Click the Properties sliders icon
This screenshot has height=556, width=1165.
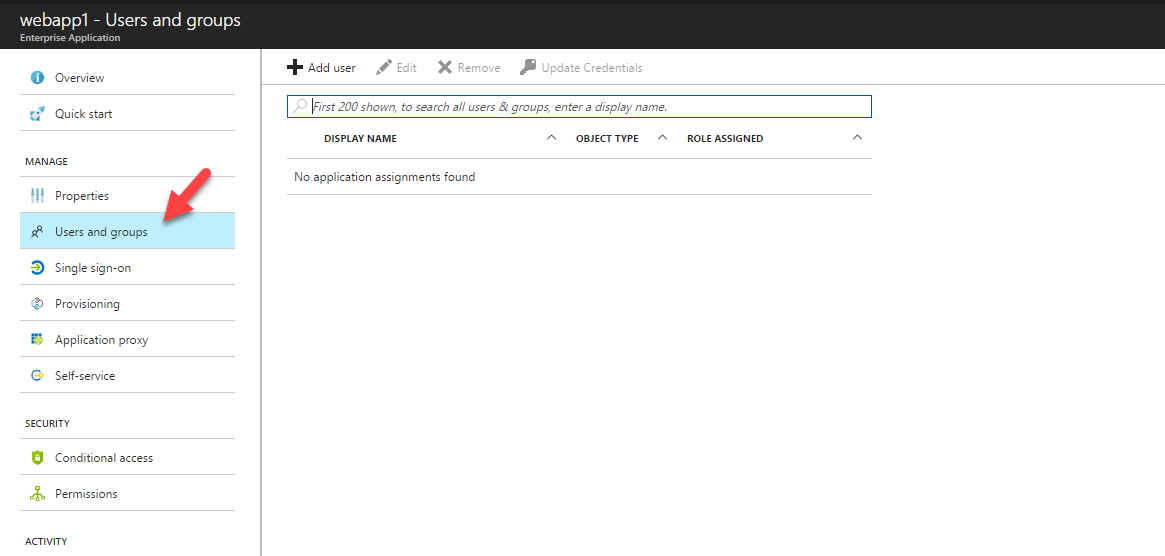(x=37, y=195)
